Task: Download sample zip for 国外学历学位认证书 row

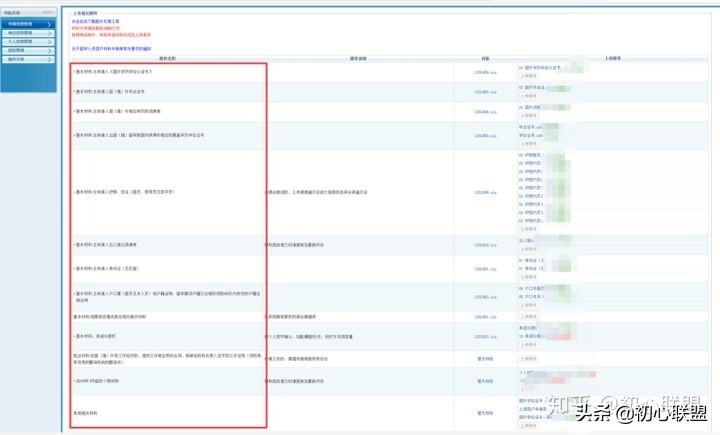Action: pos(485,73)
